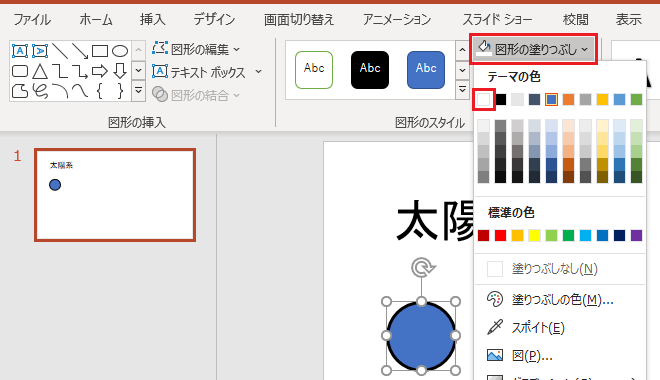The height and width of the screenshot is (380, 660).
Task: Go to the 画面切り替え tab
Action: [298, 19]
